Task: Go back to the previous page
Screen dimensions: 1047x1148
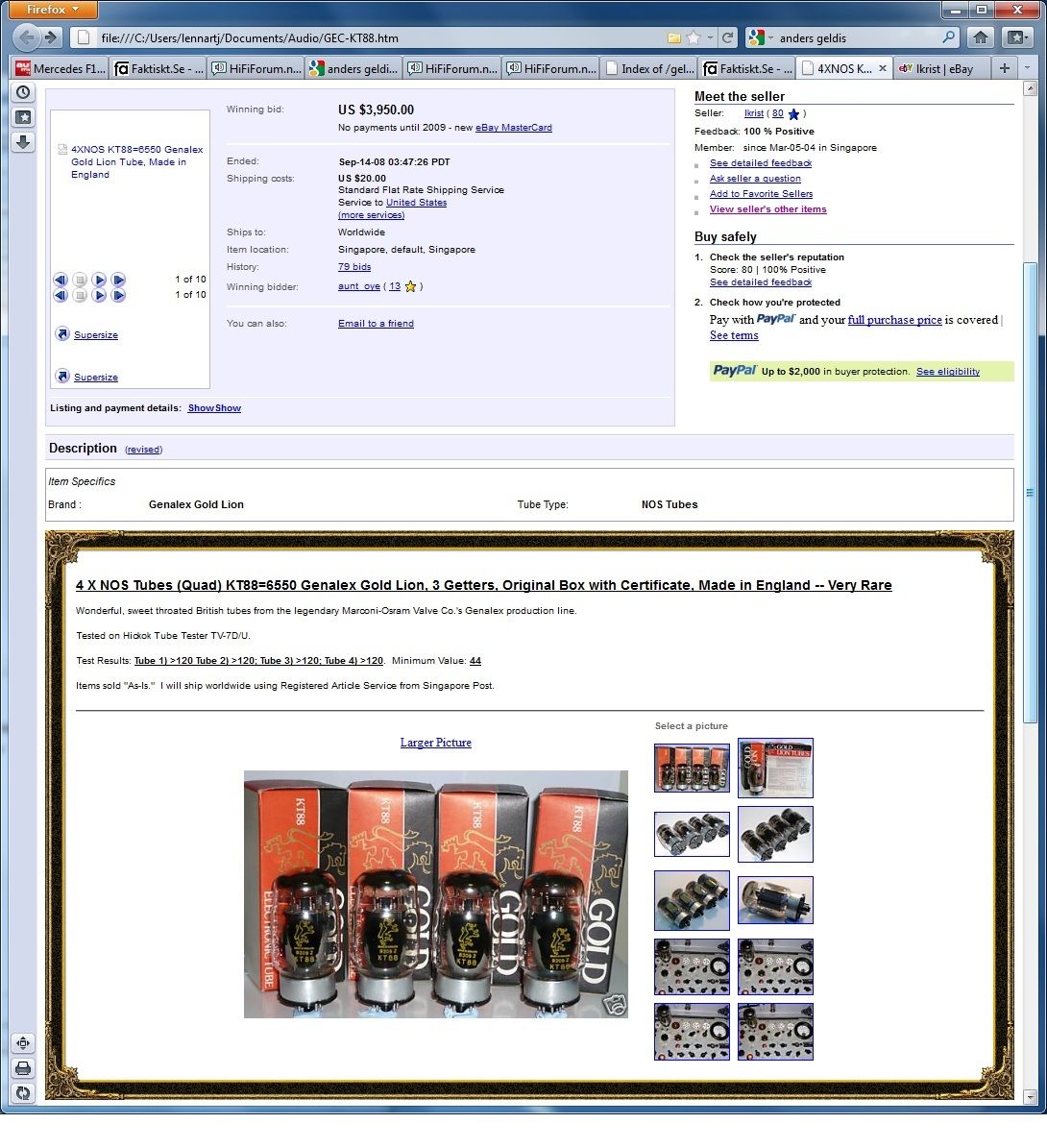Action: (26, 37)
